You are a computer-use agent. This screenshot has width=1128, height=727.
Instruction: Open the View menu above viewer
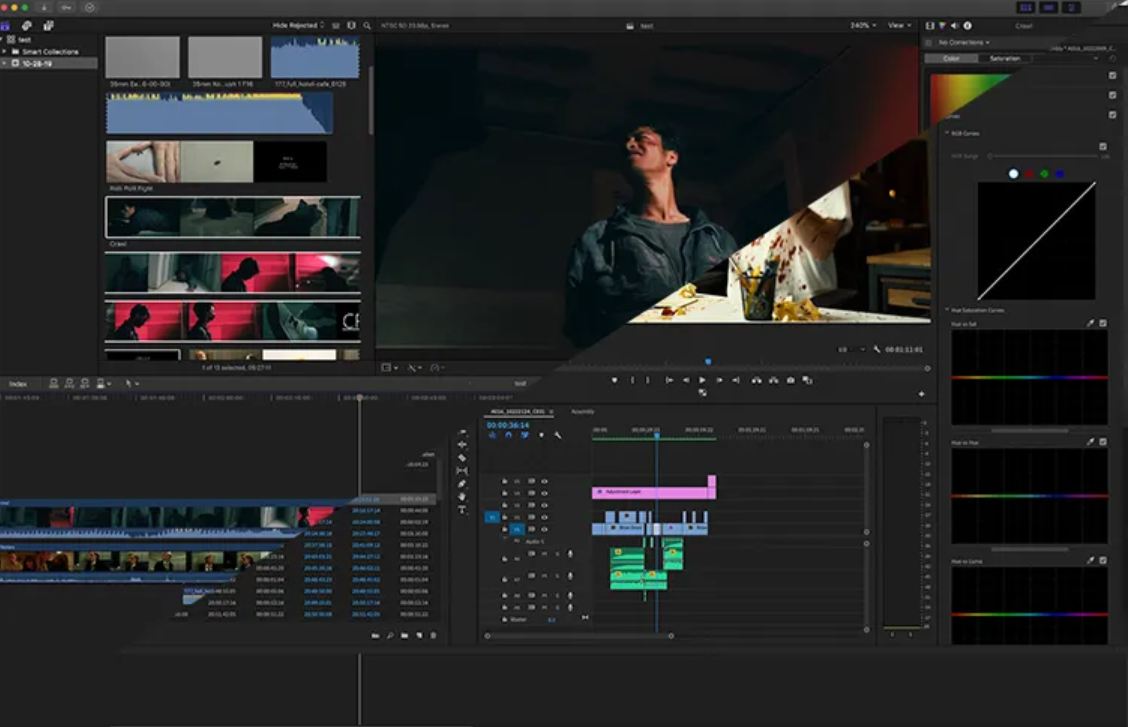(899, 25)
